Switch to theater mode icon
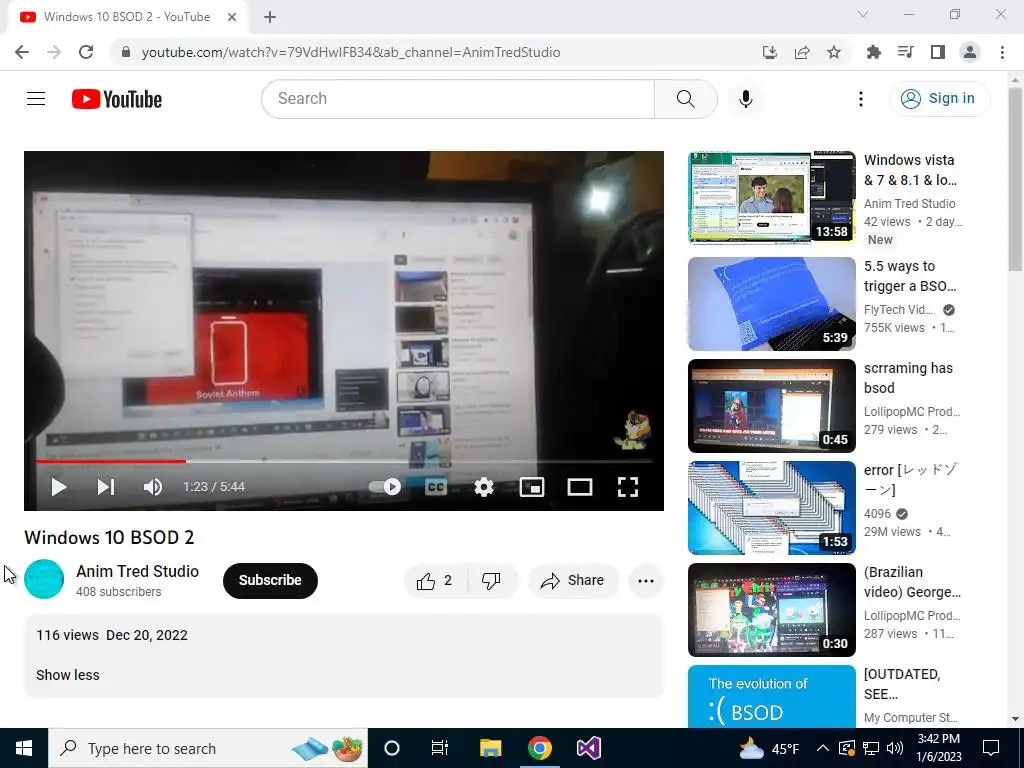 pos(580,487)
